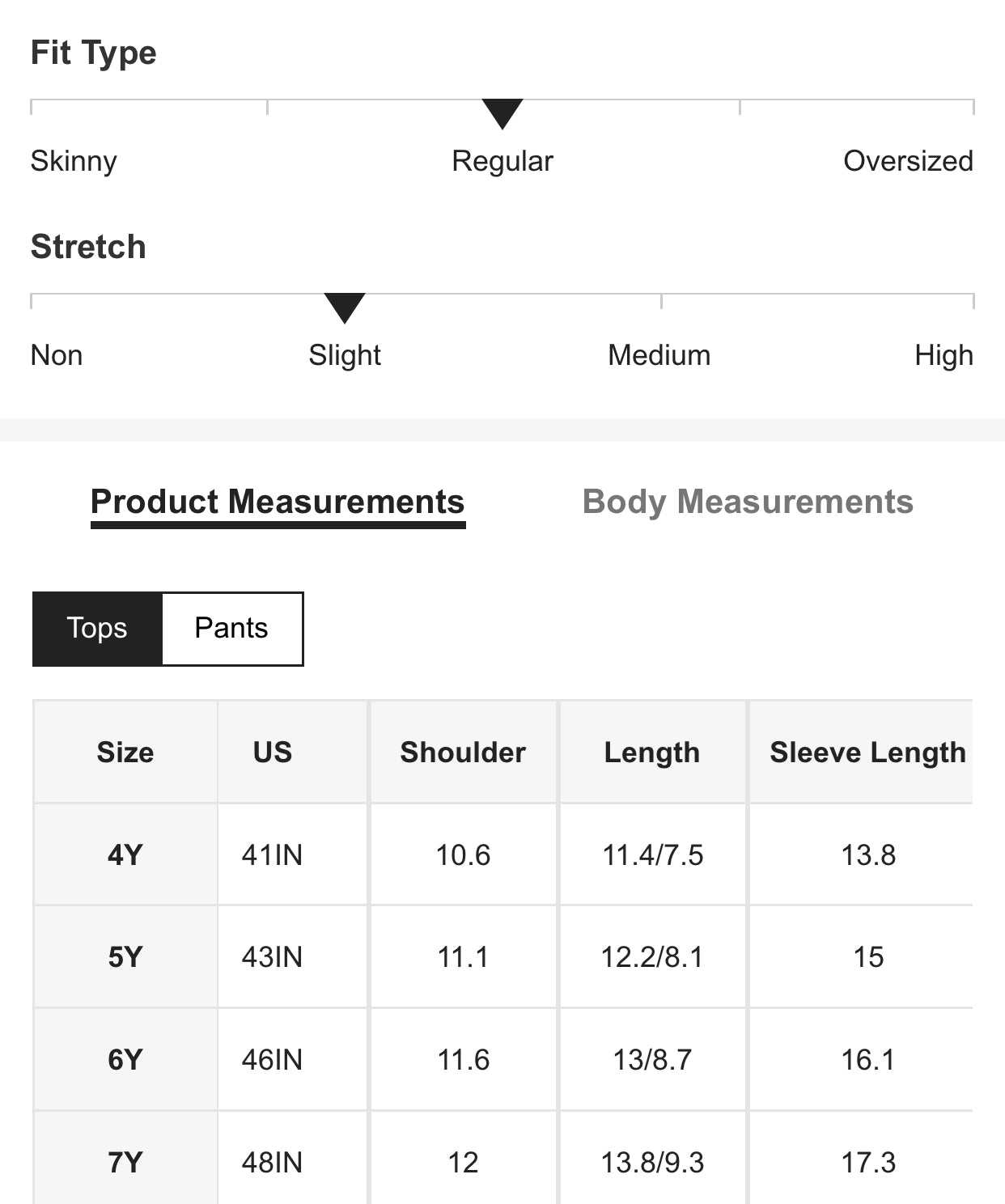1005x1204 pixels.
Task: Select the 6Y size row label
Action: (x=125, y=1060)
